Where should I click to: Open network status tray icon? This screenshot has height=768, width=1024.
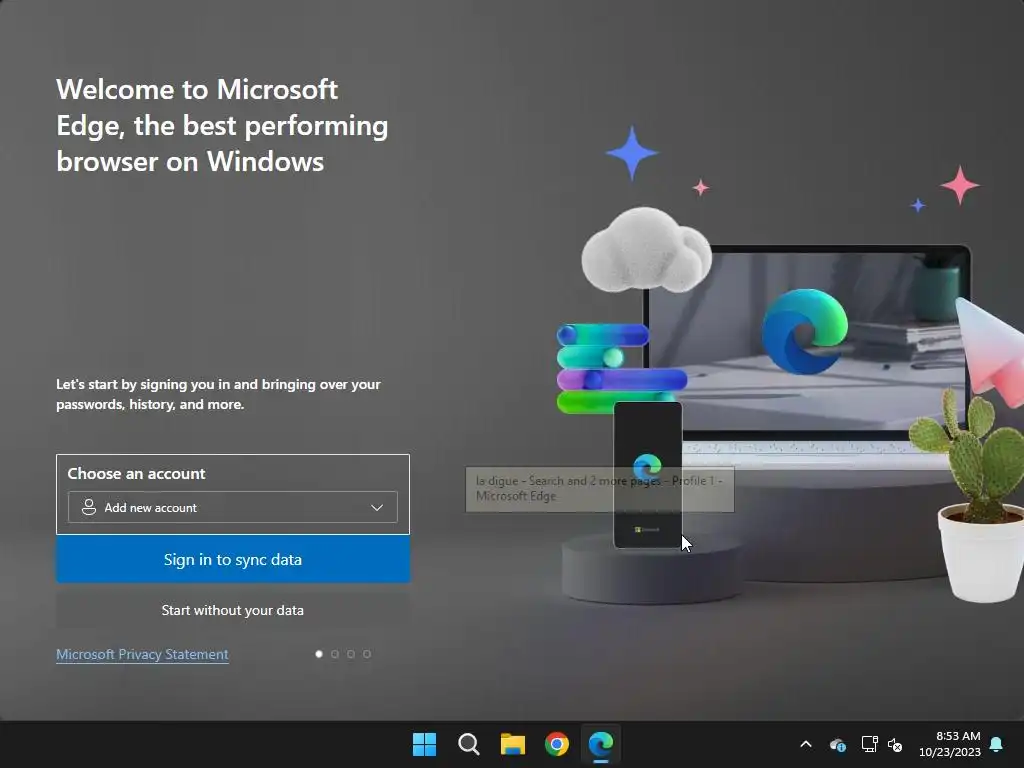[x=869, y=744]
